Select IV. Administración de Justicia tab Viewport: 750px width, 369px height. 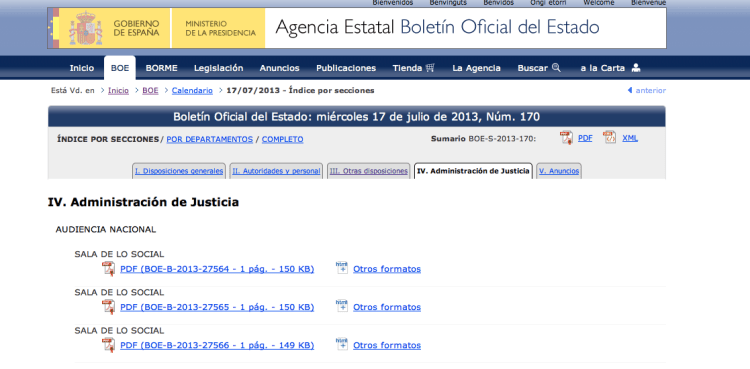[x=474, y=171]
